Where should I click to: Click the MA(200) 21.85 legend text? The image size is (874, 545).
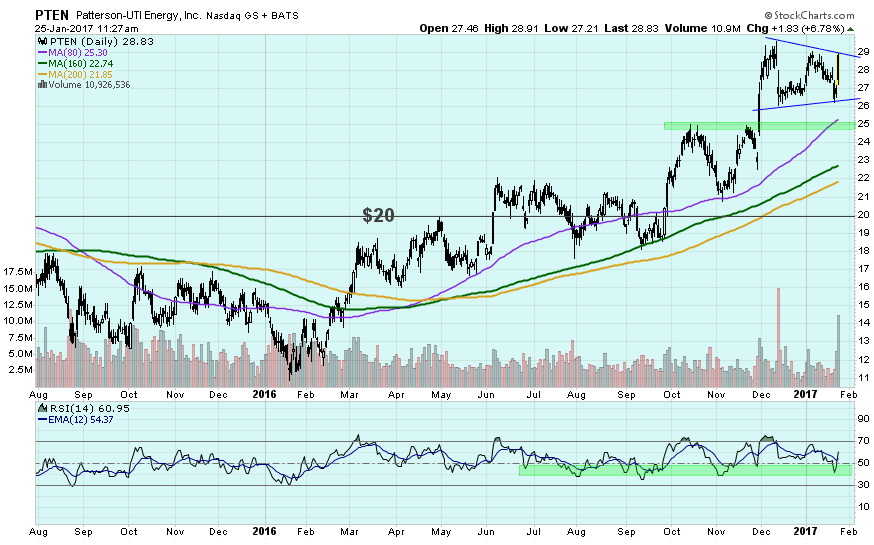click(x=80, y=75)
